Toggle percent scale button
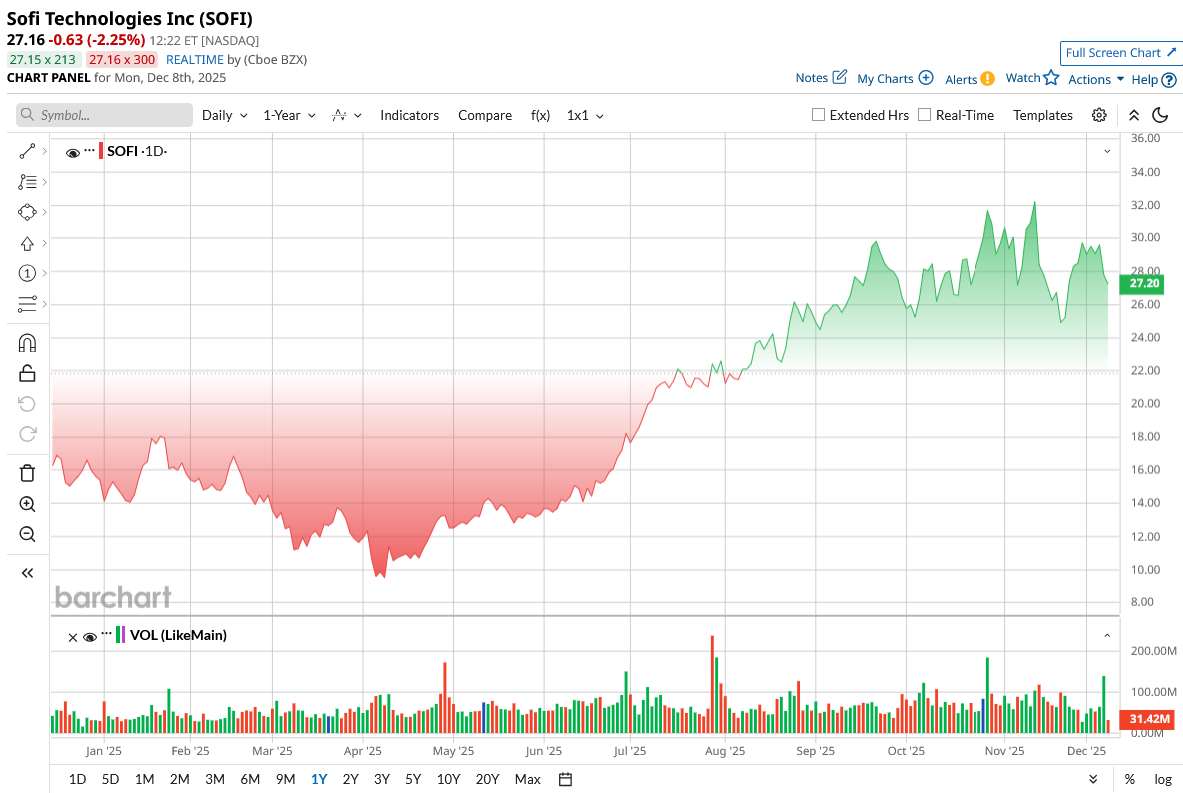Image resolution: width=1183 pixels, height=793 pixels. [1129, 779]
